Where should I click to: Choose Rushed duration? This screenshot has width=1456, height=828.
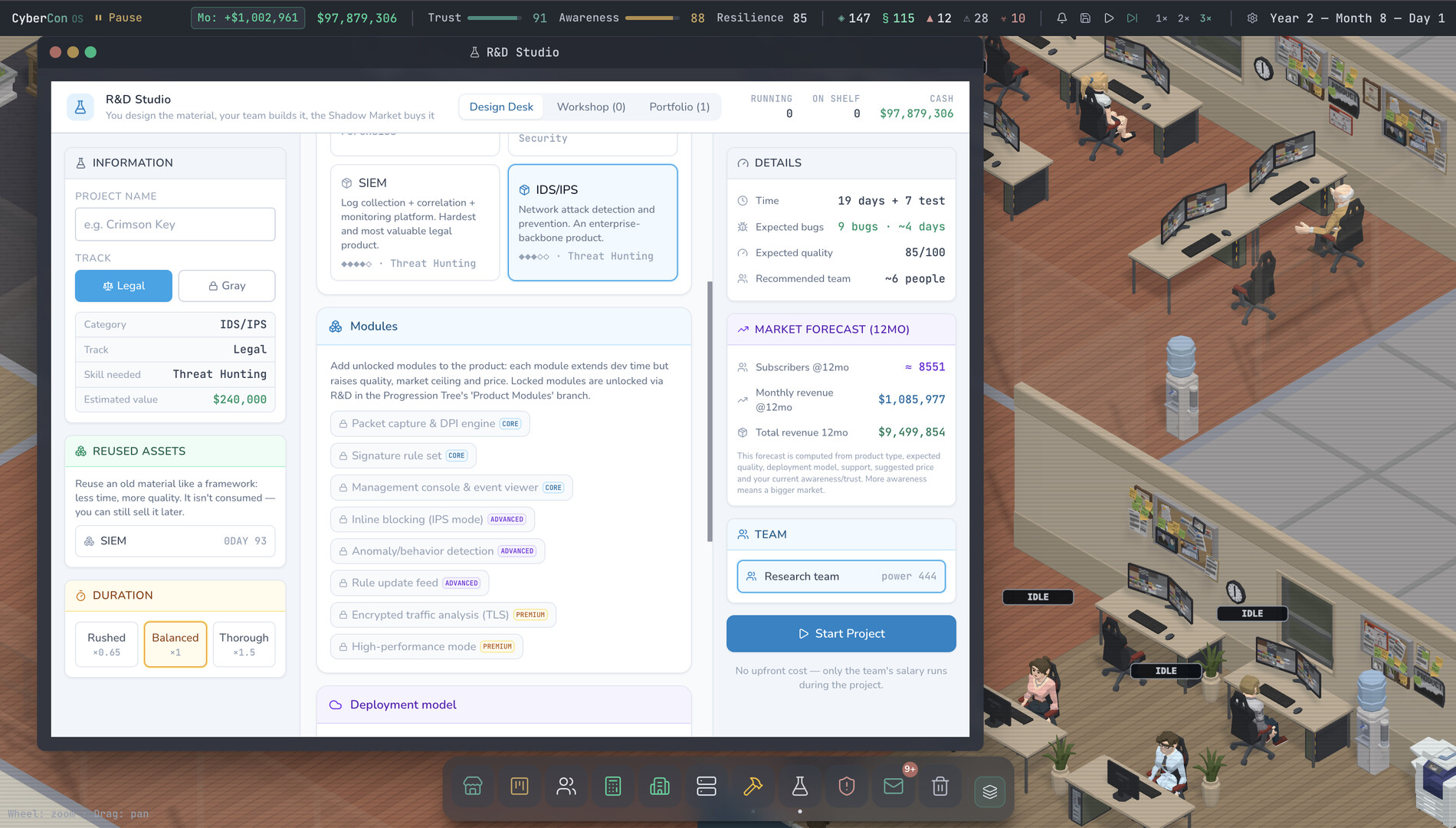tap(107, 645)
